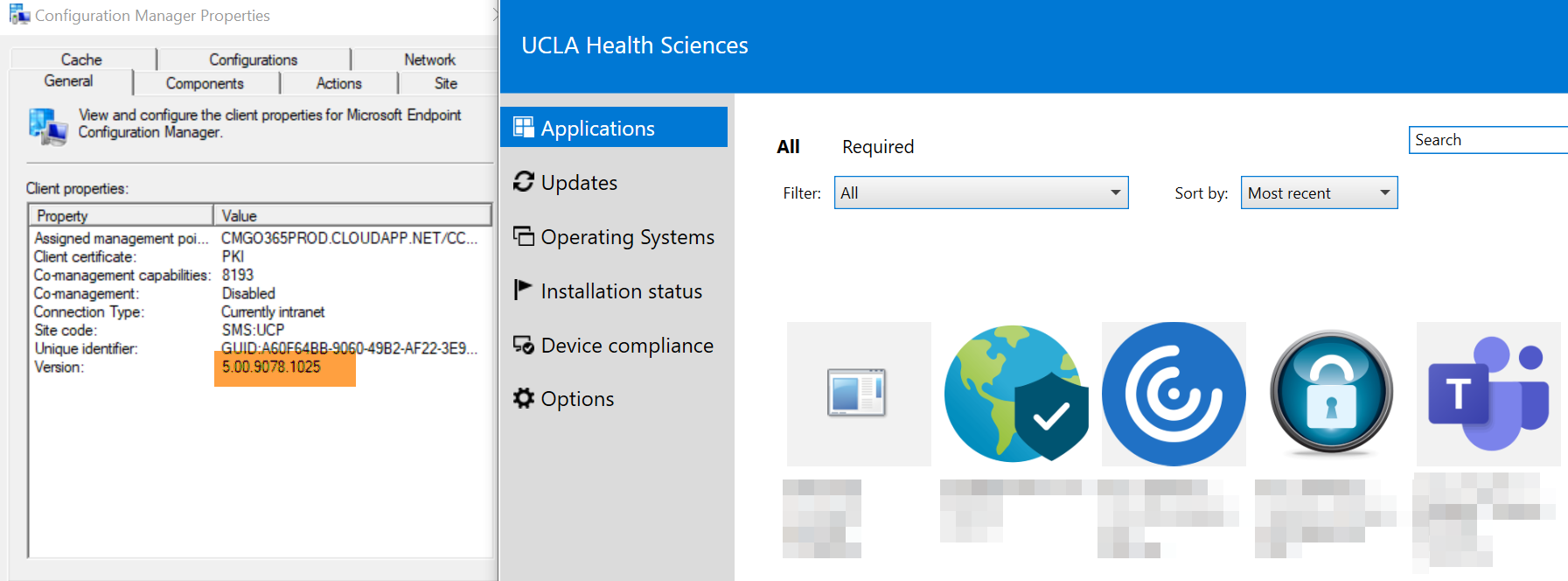Open the Filter dropdown showing All
The image size is (1568, 581).
point(981,192)
